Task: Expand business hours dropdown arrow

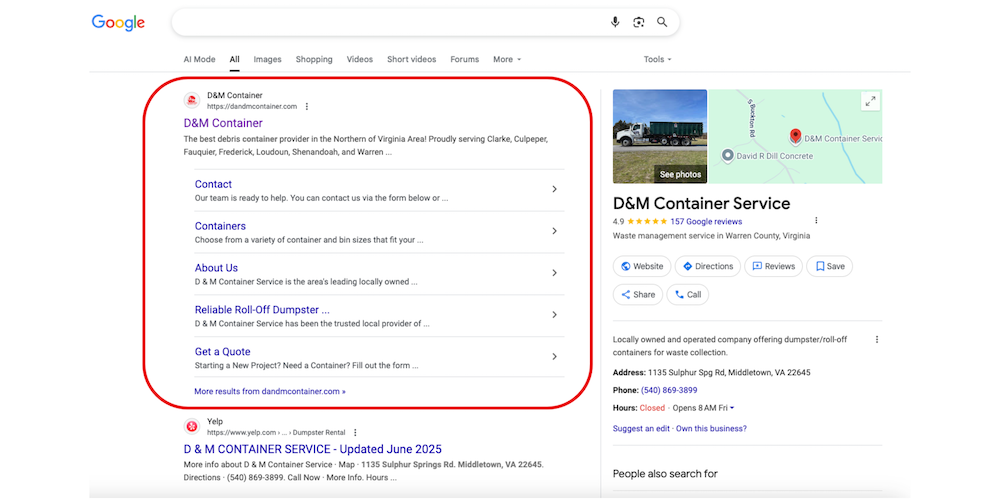Action: tap(732, 408)
